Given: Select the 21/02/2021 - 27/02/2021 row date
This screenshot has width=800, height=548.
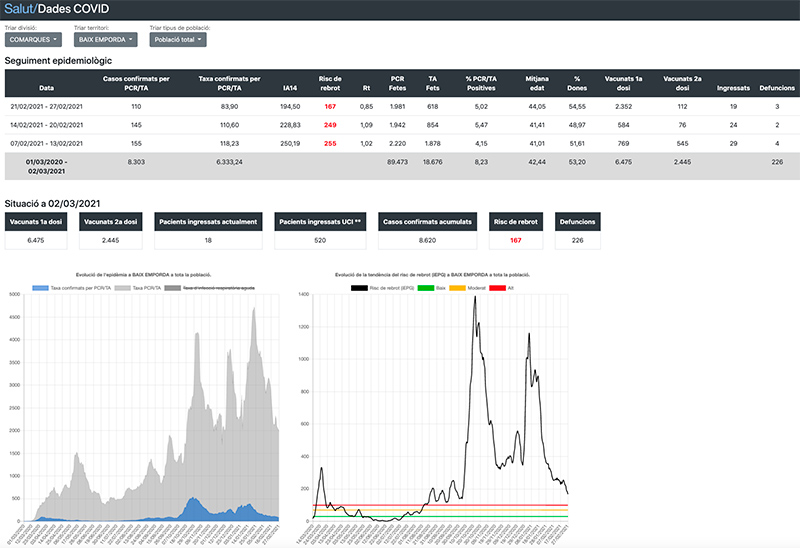Looking at the screenshot, I should [x=46, y=107].
